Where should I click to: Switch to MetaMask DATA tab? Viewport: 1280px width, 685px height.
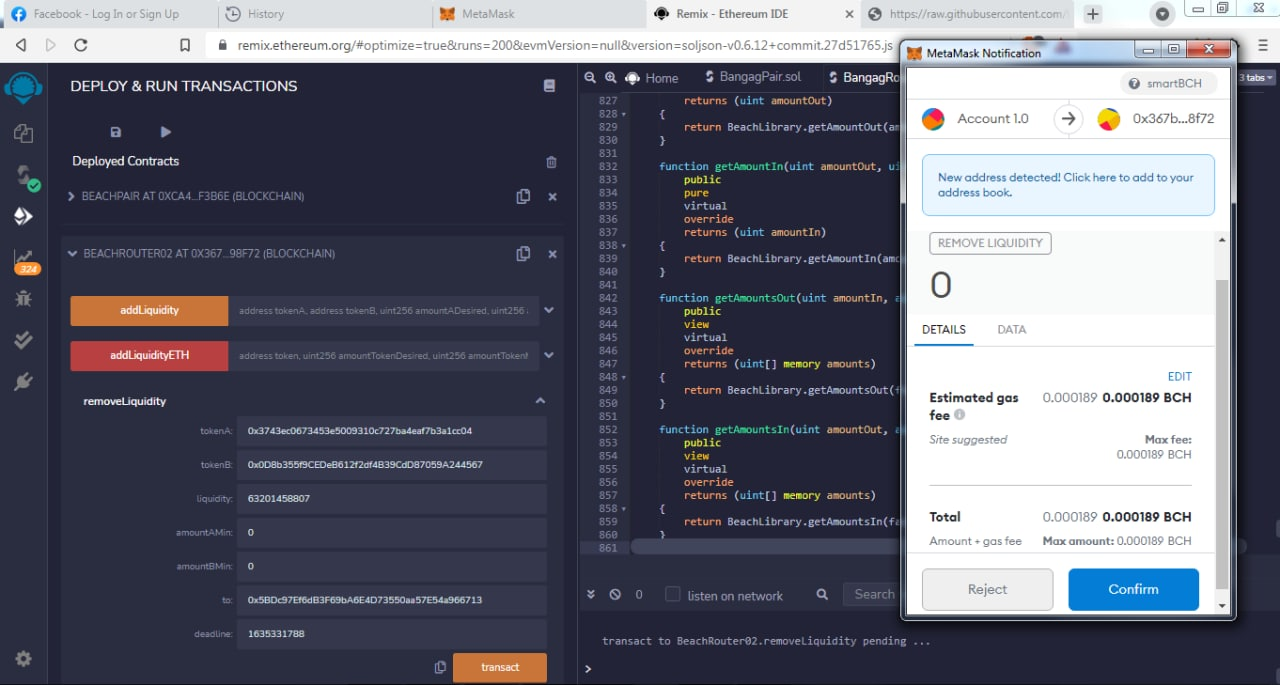tap(1012, 330)
